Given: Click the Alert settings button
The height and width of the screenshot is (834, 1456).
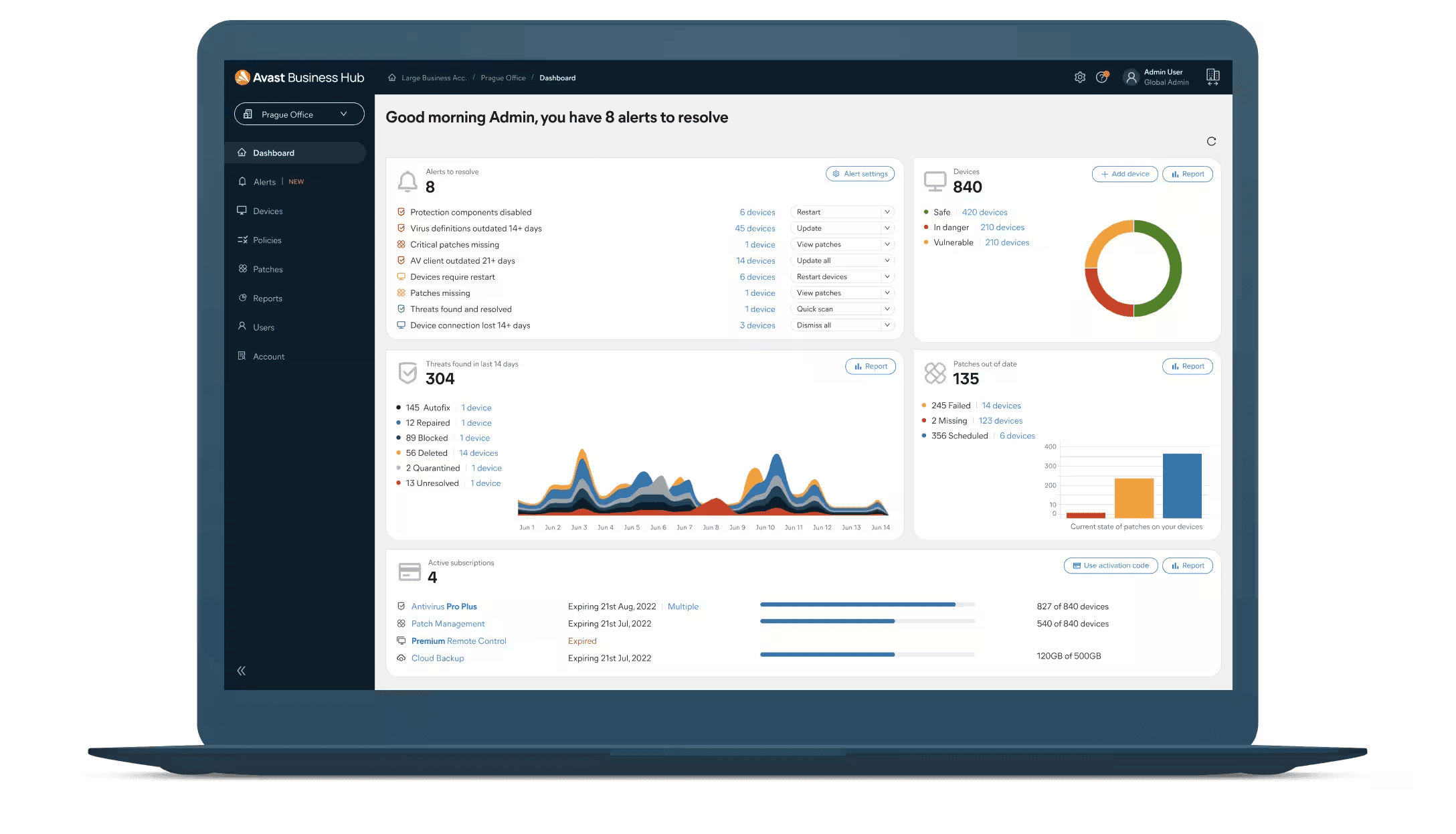Looking at the screenshot, I should 860,173.
